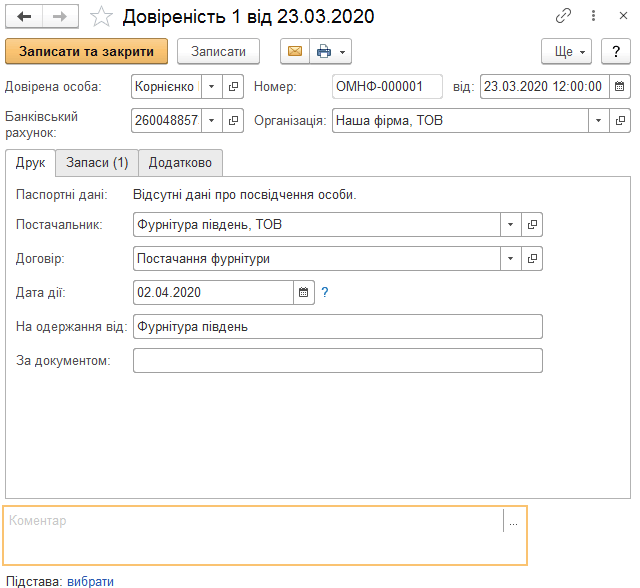
Task: Click the 'вибрати' link next to Підстава
Action: (90, 581)
